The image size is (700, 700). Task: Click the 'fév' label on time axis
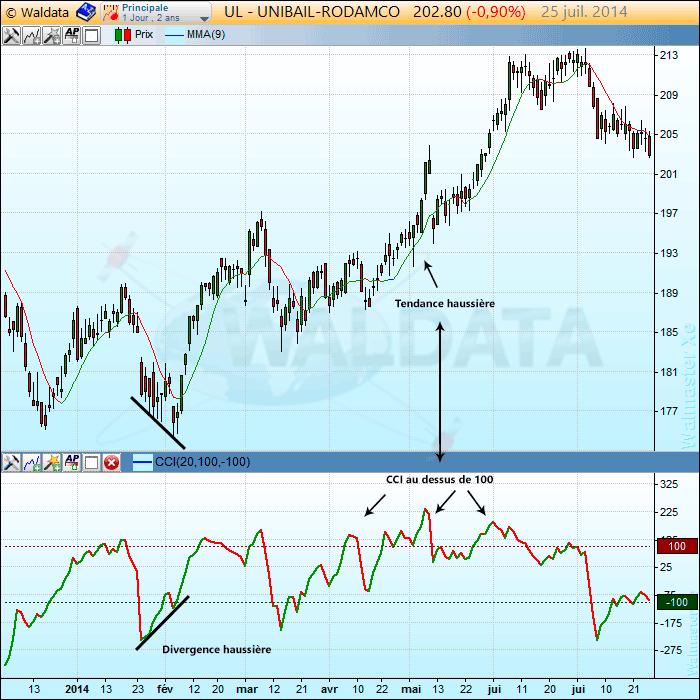tap(165, 689)
